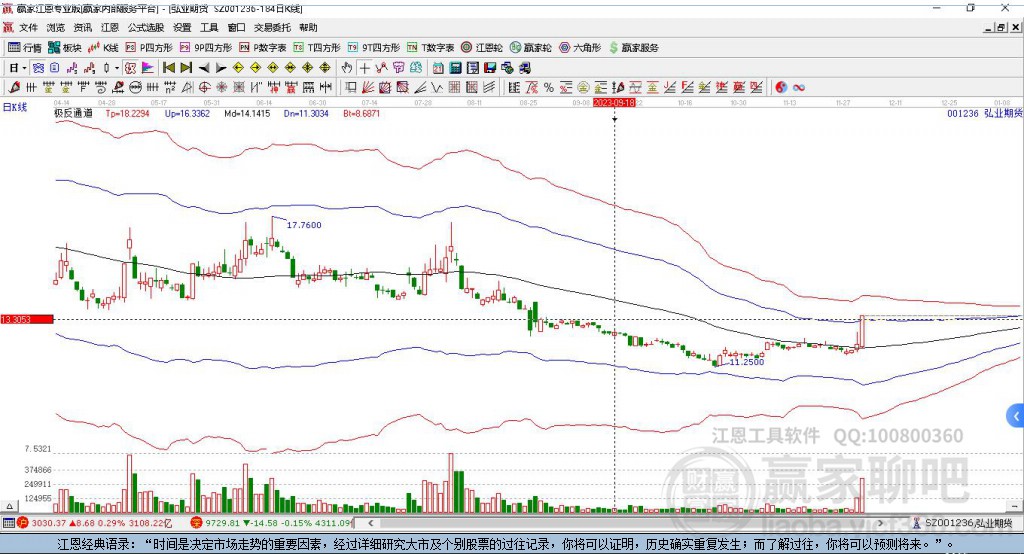This screenshot has width=1024, height=554.
Task: Click the black right arrow
Action: pos(221,68)
